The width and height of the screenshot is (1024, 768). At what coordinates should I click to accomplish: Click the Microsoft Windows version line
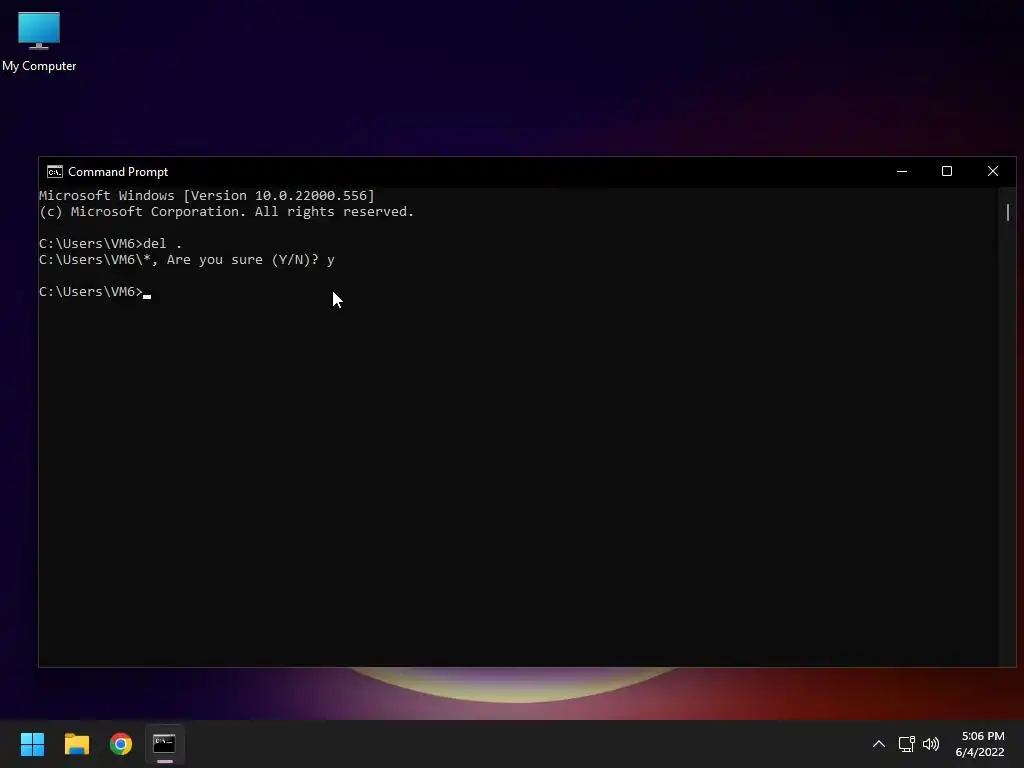[207, 196]
